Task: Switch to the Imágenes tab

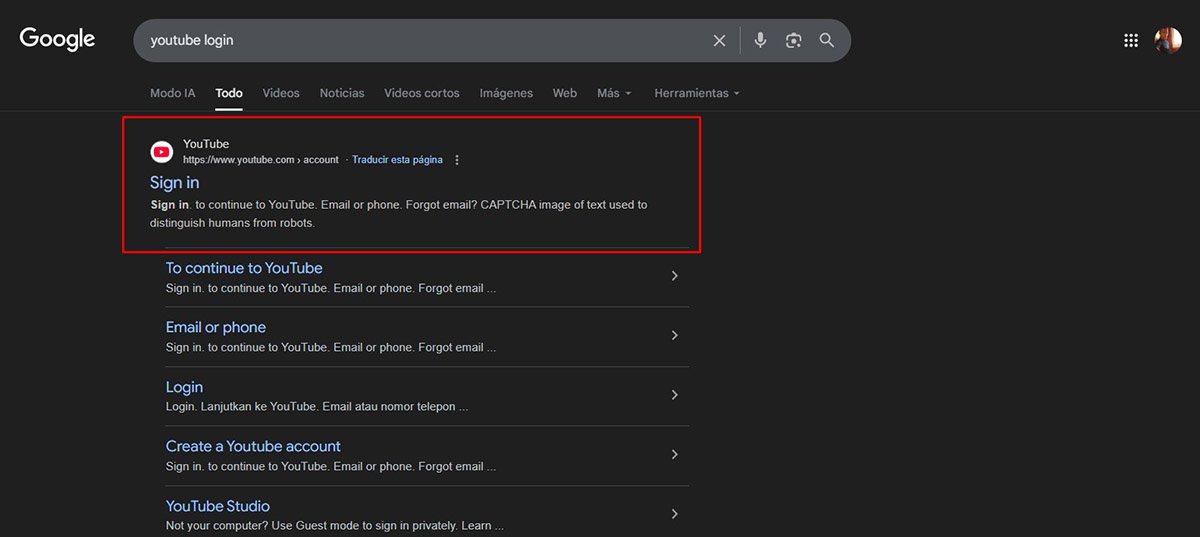Action: (506, 93)
